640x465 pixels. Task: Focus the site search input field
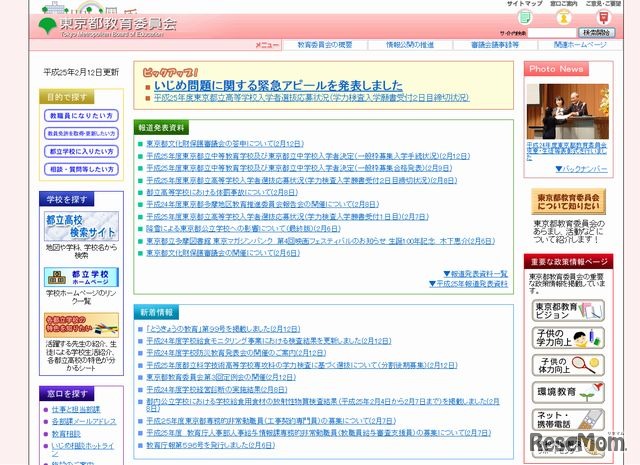[x=552, y=33]
